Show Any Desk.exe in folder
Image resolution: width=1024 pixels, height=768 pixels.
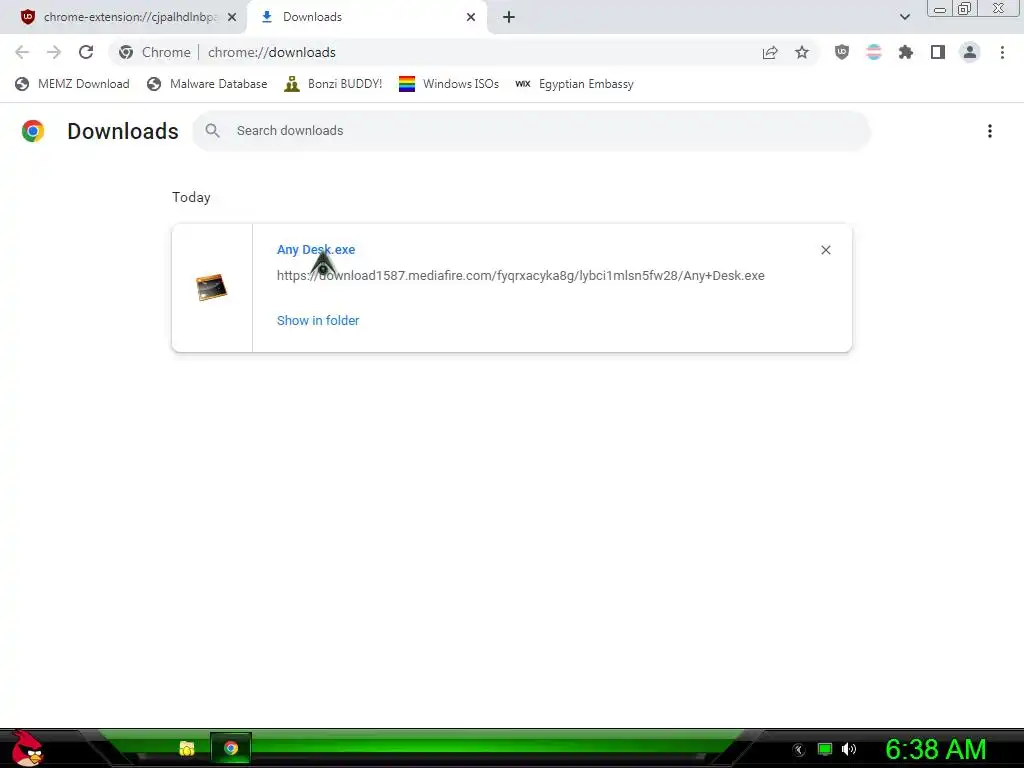coord(318,321)
